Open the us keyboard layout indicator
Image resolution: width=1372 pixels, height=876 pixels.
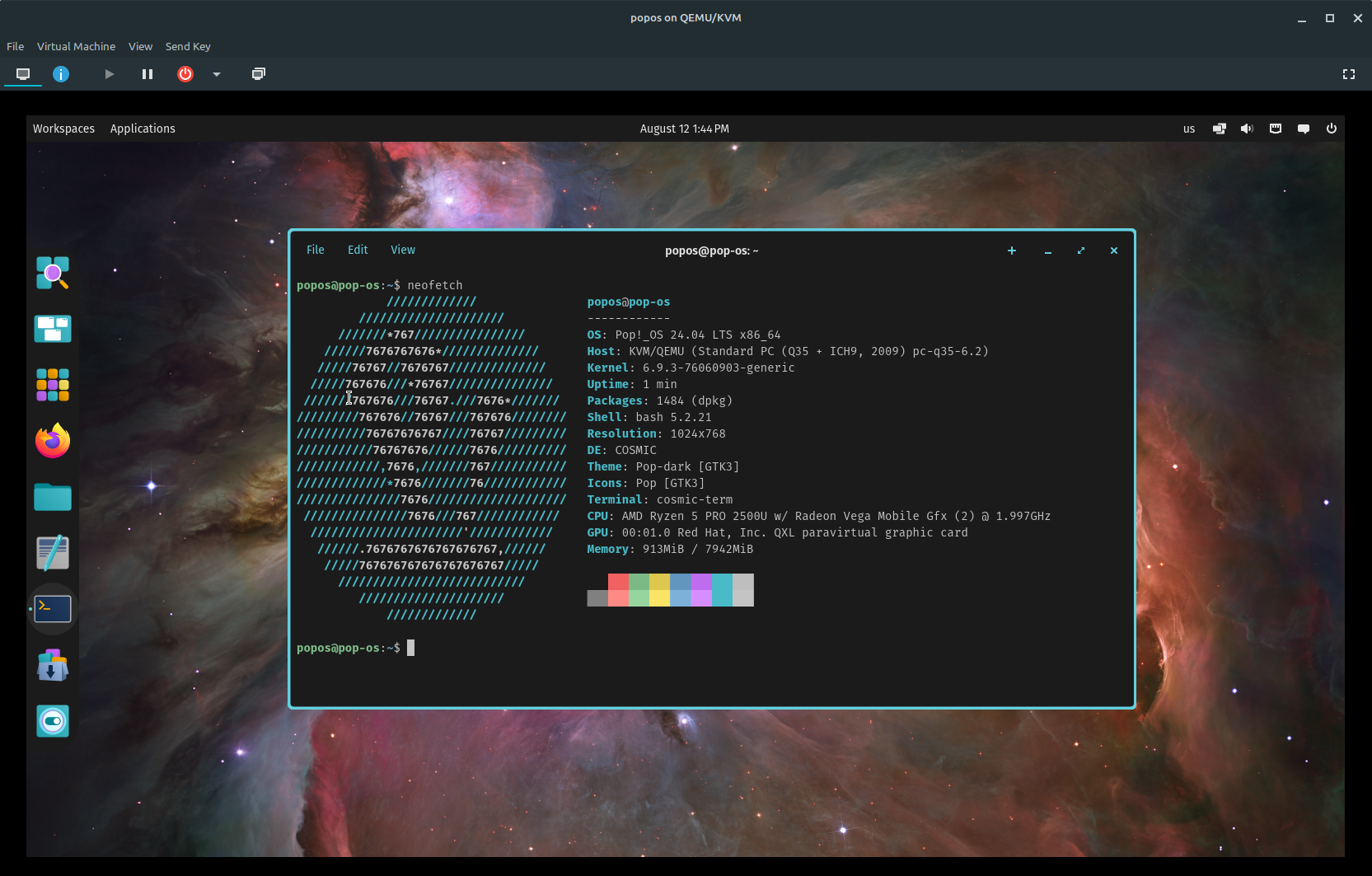click(1189, 129)
